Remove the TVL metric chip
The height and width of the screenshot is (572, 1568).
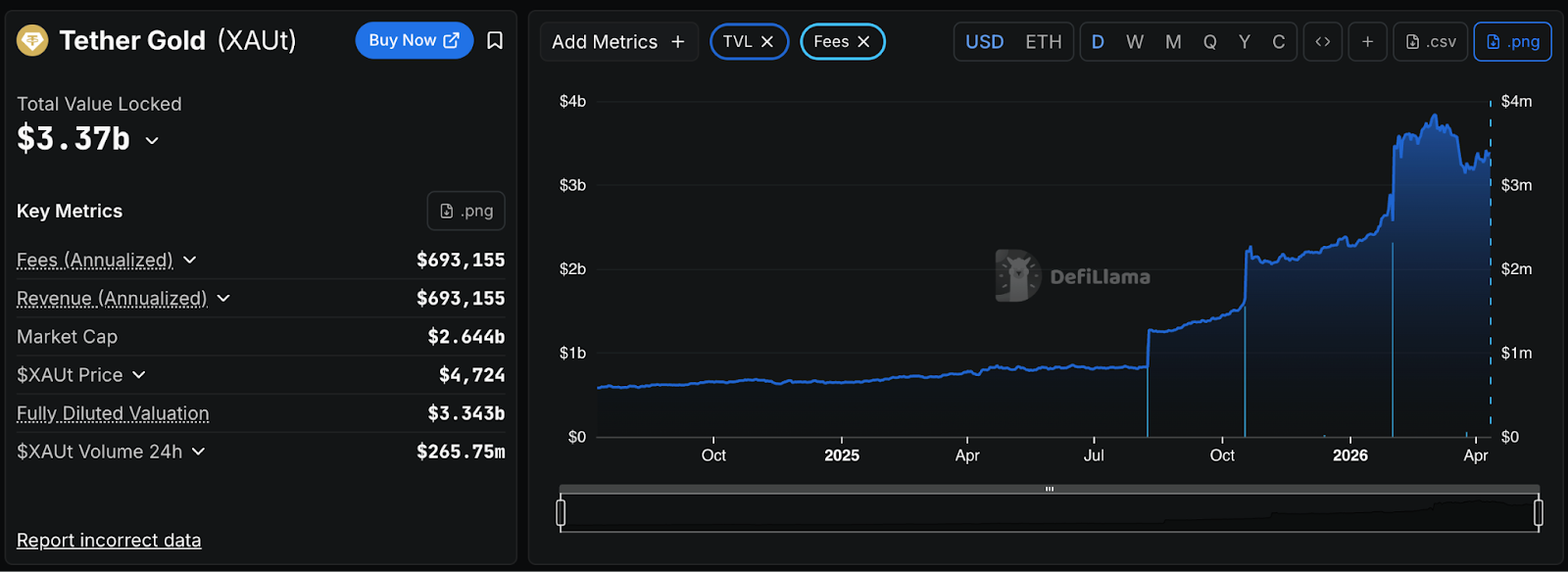click(x=767, y=41)
